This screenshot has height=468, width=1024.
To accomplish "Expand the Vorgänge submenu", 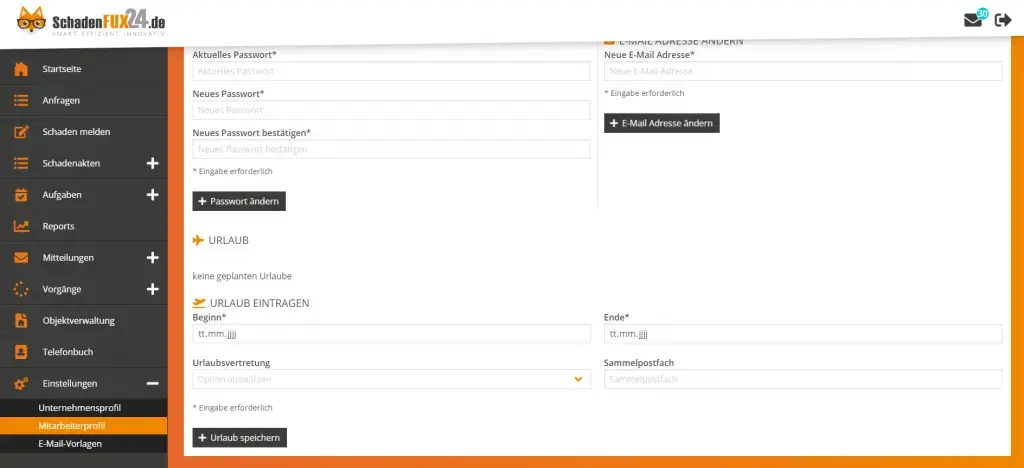I will coord(152,289).
